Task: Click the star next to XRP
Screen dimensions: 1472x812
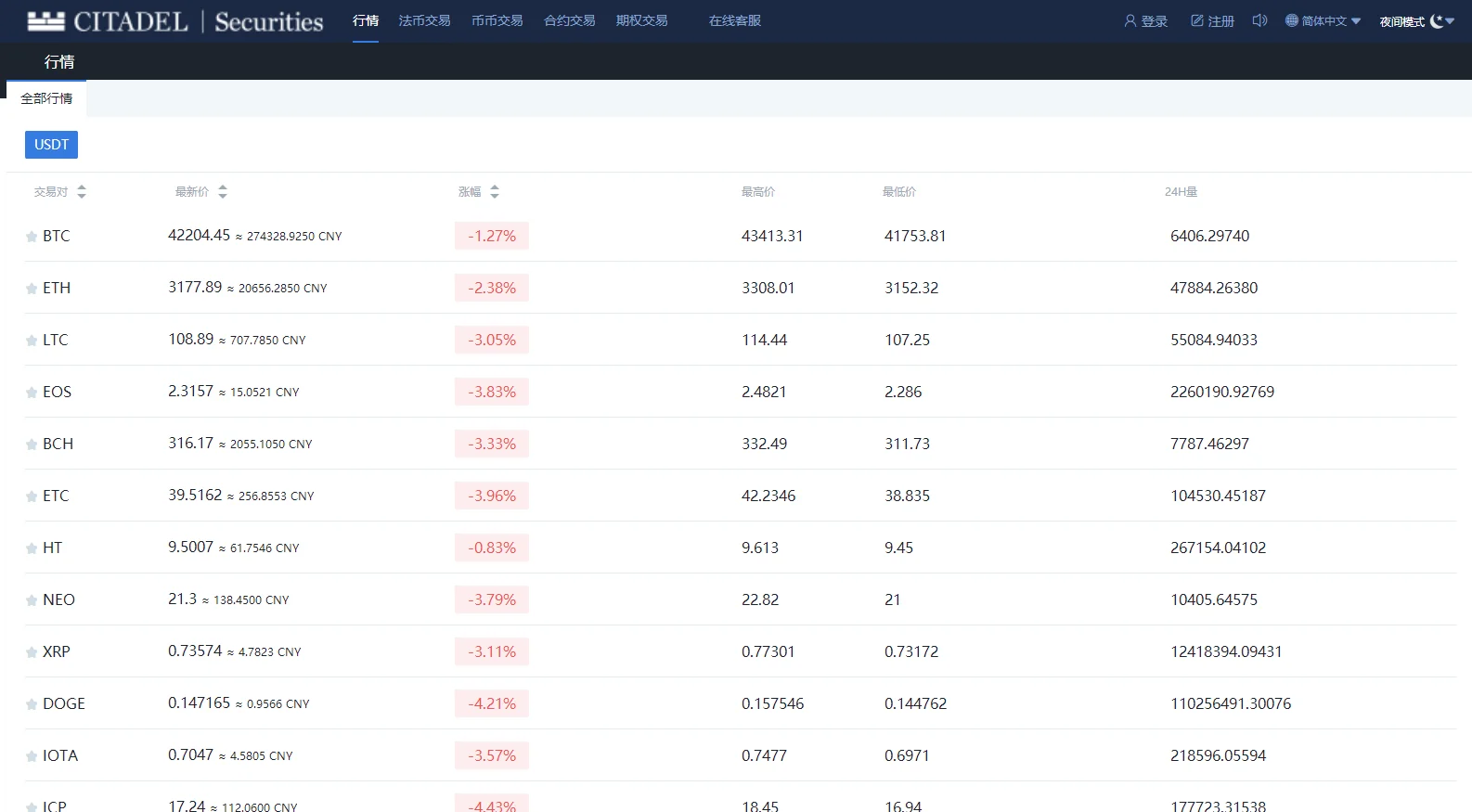Action: [x=32, y=652]
